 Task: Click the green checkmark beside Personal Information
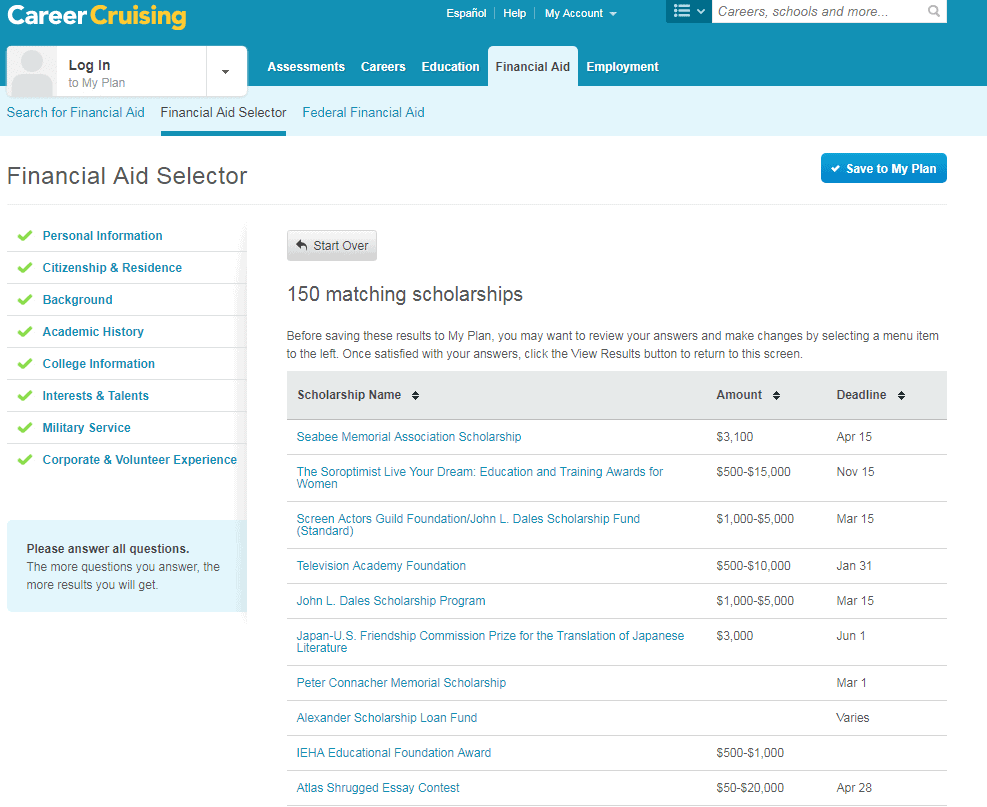pyautogui.click(x=25, y=236)
